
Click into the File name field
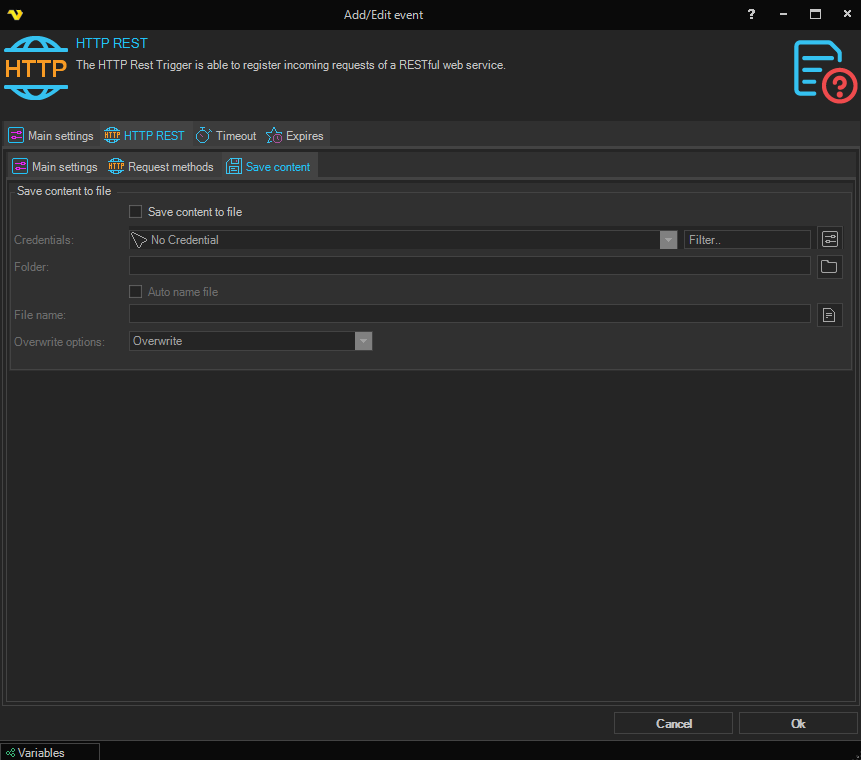tap(469, 315)
